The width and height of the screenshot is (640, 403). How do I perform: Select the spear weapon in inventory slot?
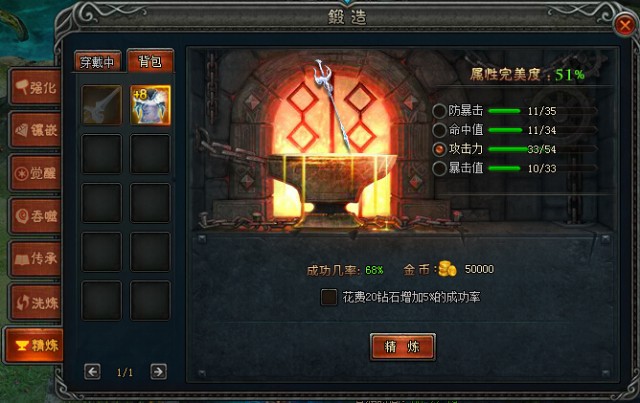[102, 105]
